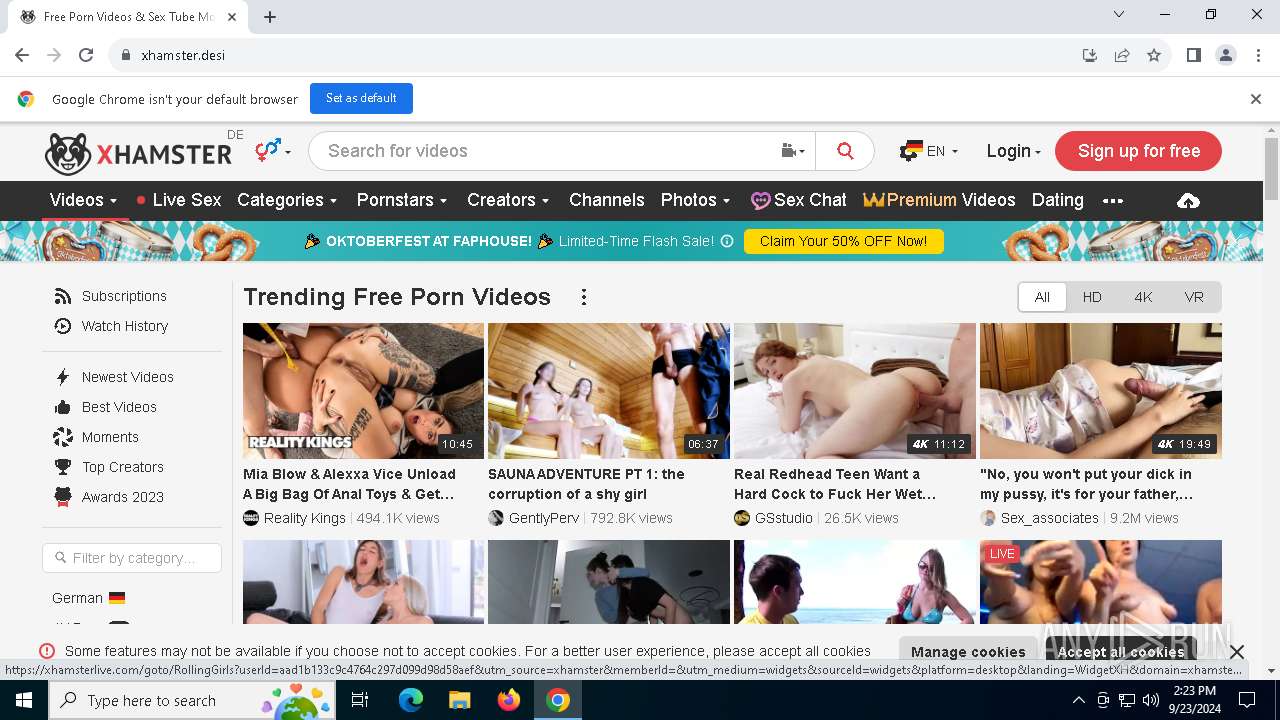Open the install app icon in address bar
Screen dimensions: 1280x720
point(1090,55)
